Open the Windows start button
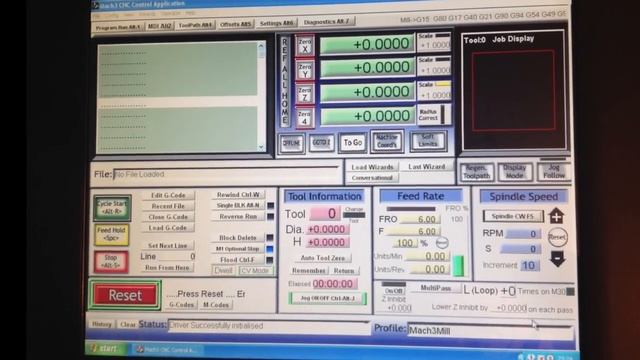The height and width of the screenshot is (360, 640). (x=107, y=349)
